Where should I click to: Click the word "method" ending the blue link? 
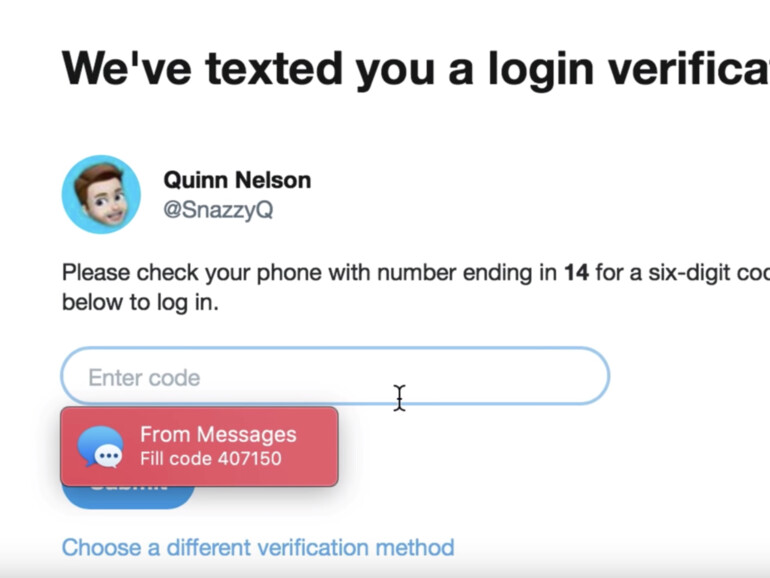pyautogui.click(x=415, y=548)
